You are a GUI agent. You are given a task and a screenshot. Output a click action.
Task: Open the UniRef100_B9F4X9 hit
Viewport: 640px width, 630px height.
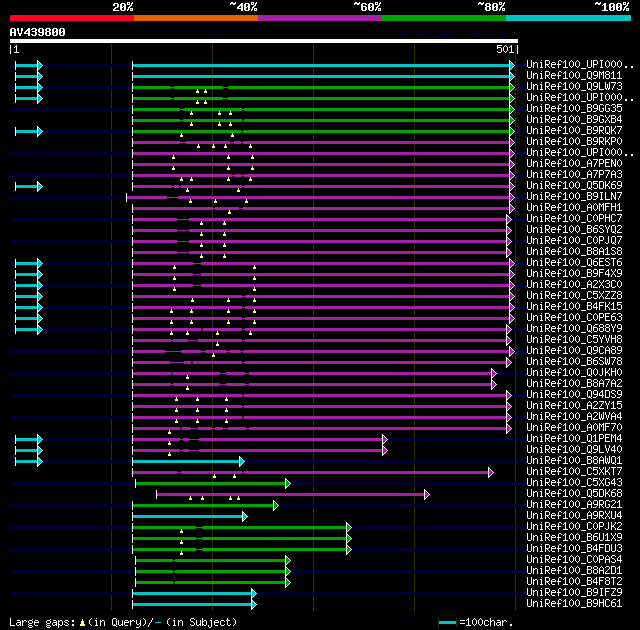tap(574, 274)
